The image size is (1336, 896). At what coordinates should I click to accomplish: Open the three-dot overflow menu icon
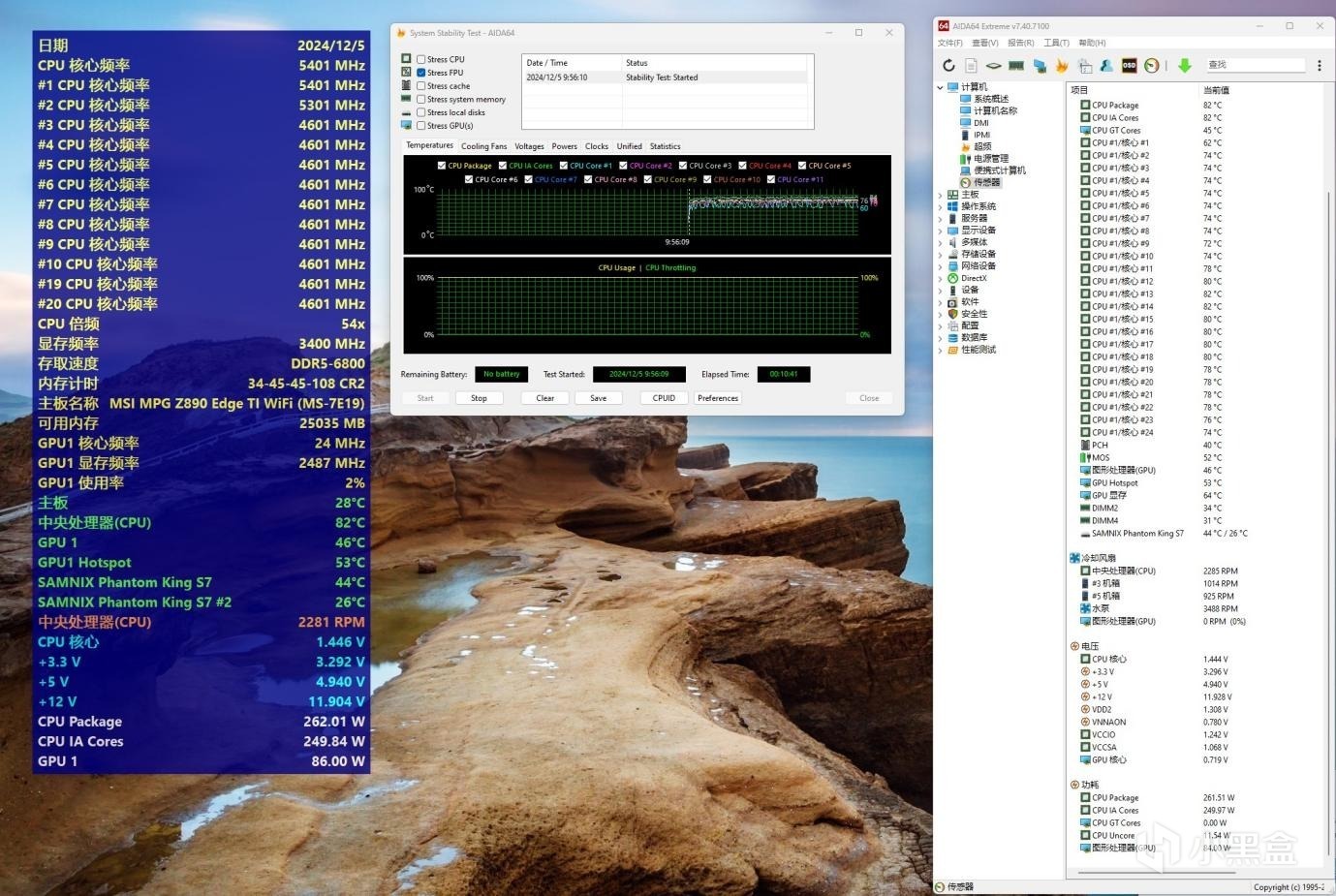(1319, 66)
